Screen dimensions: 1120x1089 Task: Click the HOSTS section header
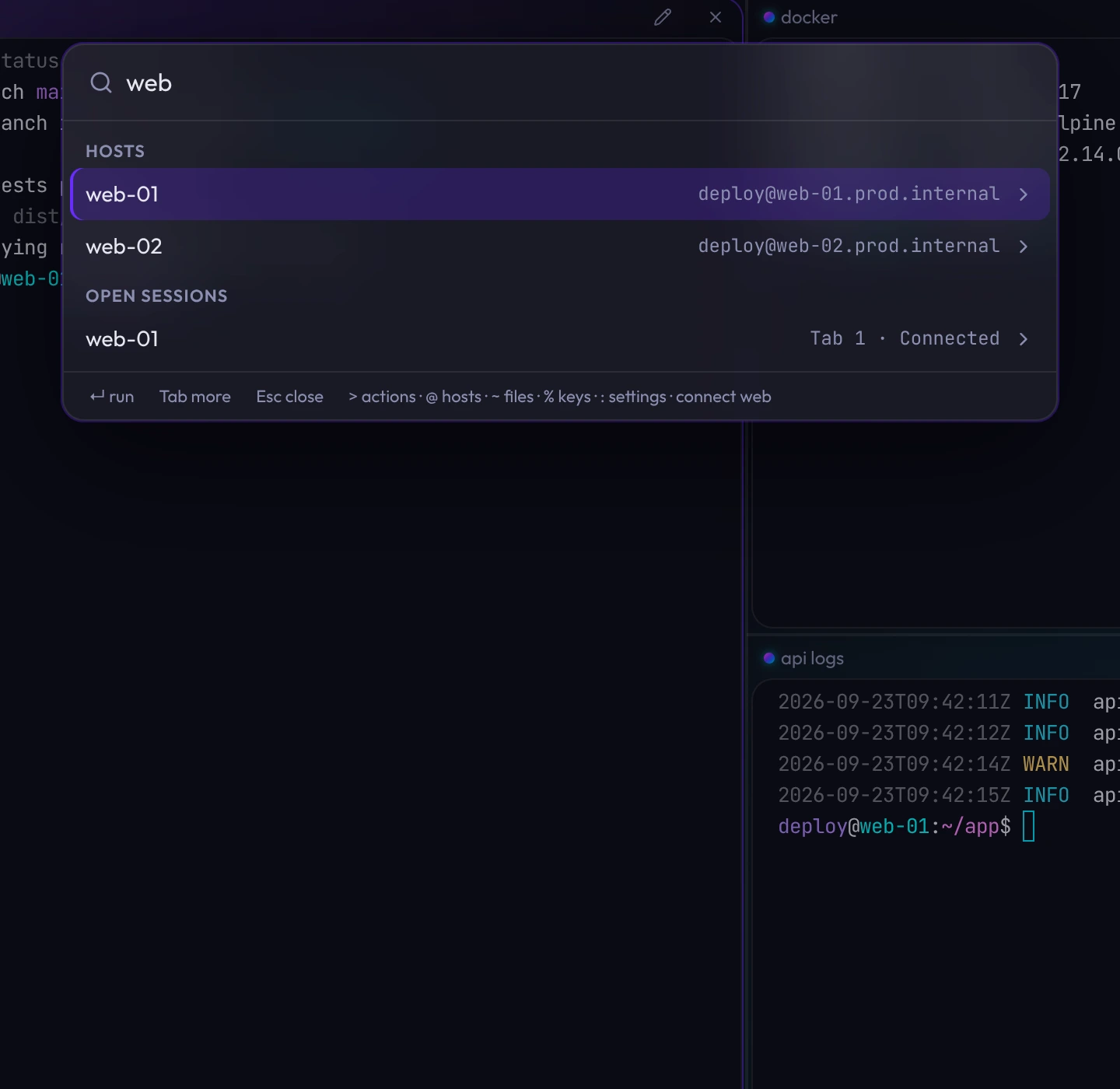tap(115, 151)
